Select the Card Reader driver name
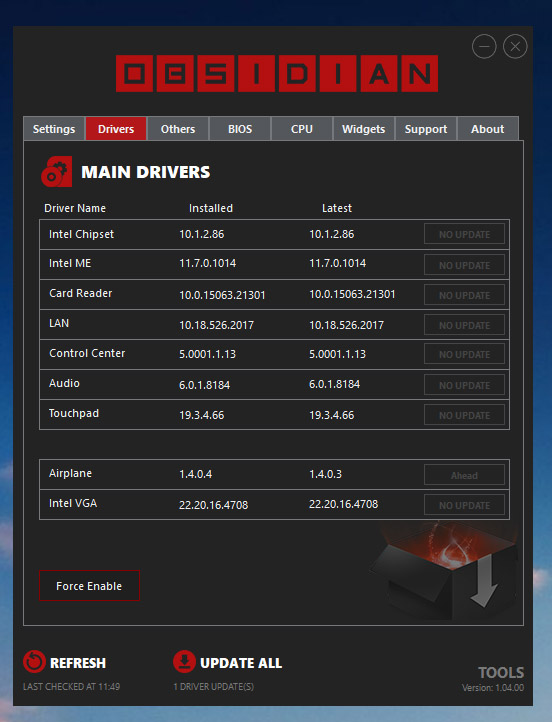The height and width of the screenshot is (722, 552). tap(81, 293)
